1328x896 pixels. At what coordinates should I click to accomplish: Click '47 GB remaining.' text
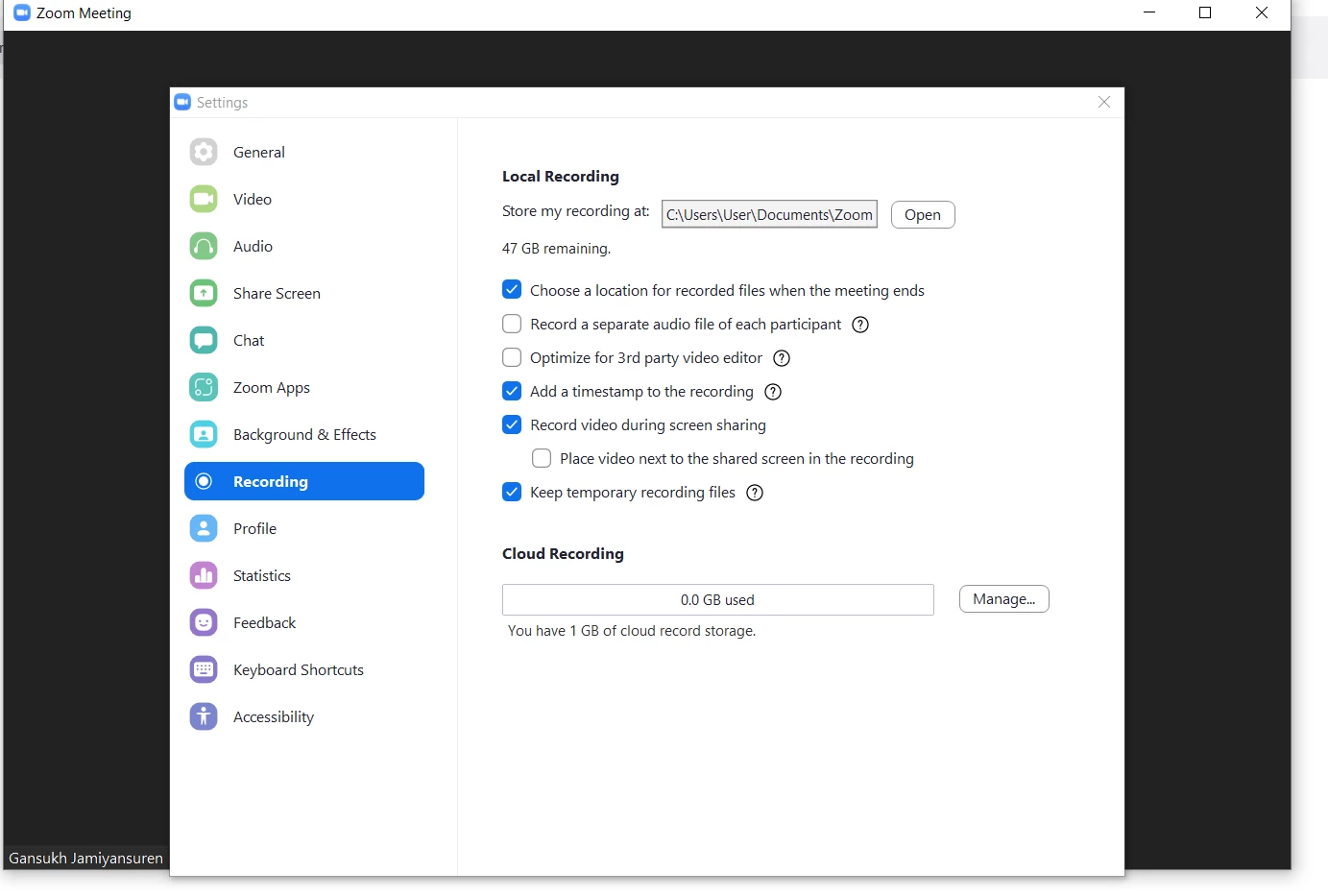(556, 248)
